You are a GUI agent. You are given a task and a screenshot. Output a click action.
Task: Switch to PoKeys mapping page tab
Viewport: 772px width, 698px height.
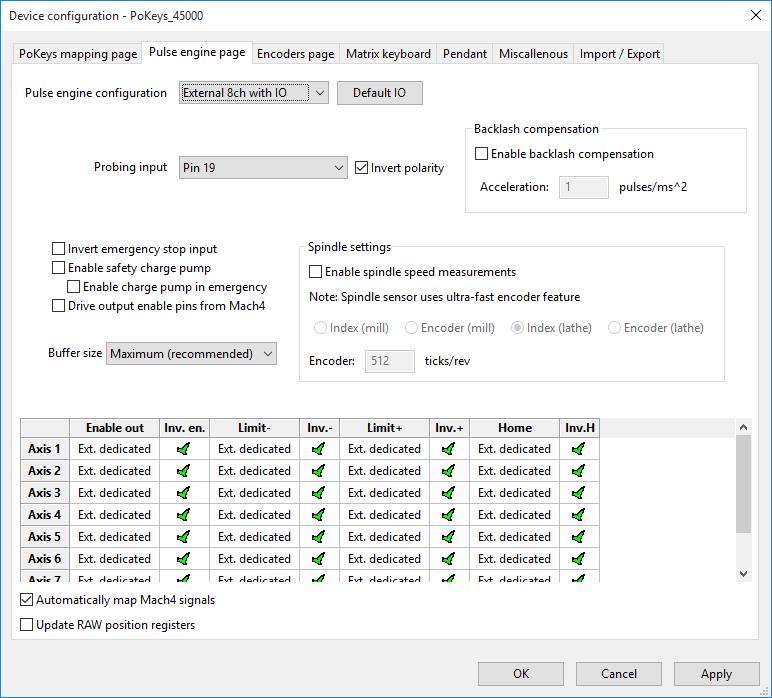pos(78,54)
